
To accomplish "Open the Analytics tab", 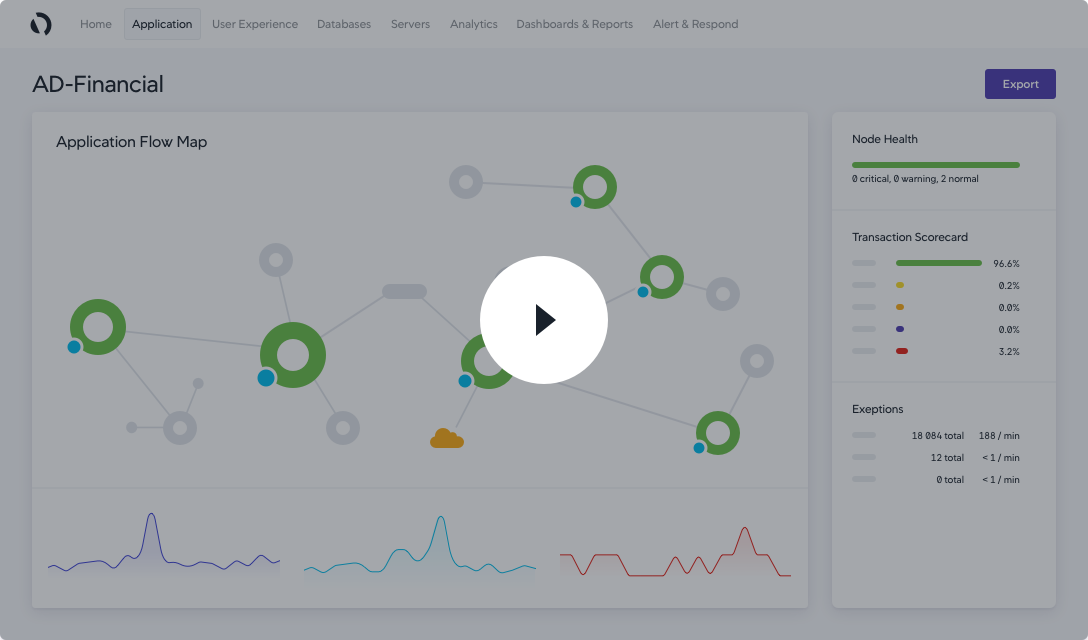I will [474, 24].
